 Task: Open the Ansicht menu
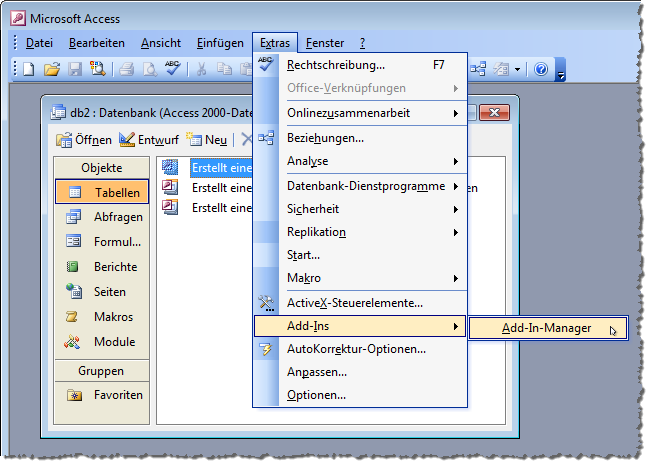tap(161, 43)
